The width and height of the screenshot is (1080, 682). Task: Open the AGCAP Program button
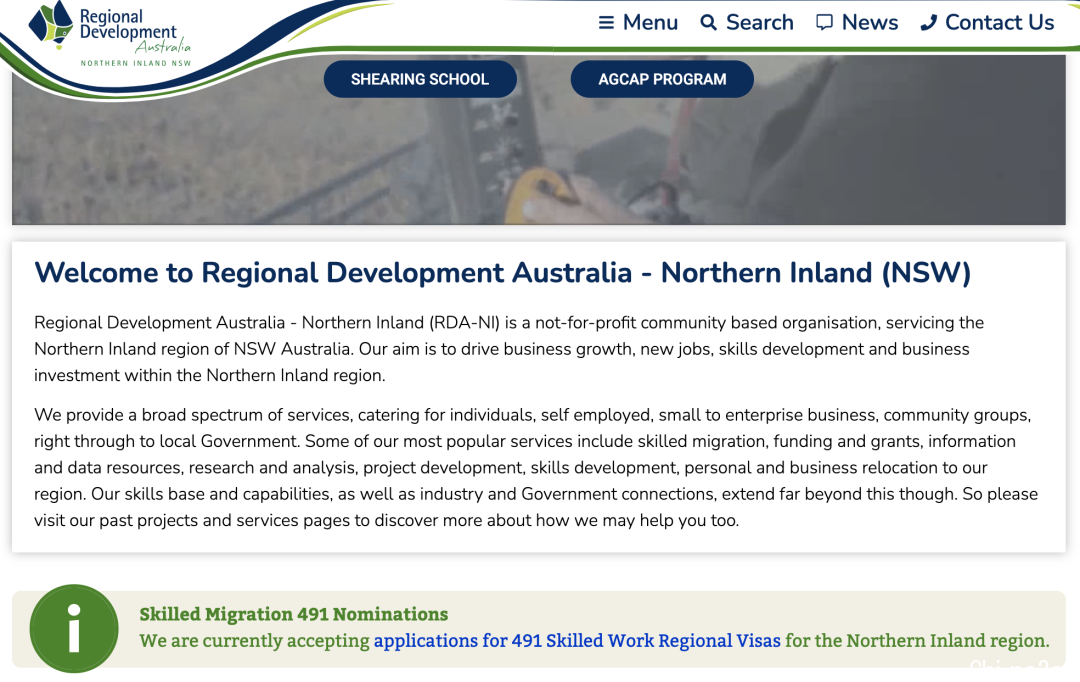click(x=662, y=79)
